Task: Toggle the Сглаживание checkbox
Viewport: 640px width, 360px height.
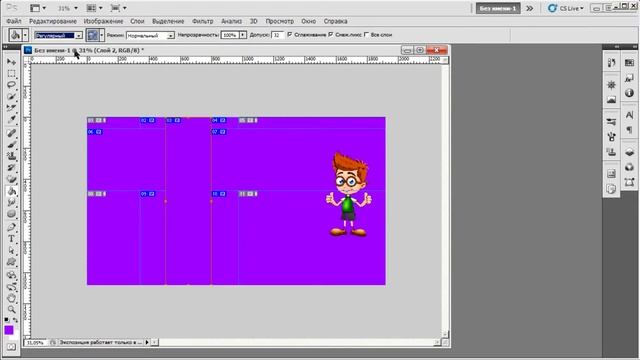Action: click(290, 35)
